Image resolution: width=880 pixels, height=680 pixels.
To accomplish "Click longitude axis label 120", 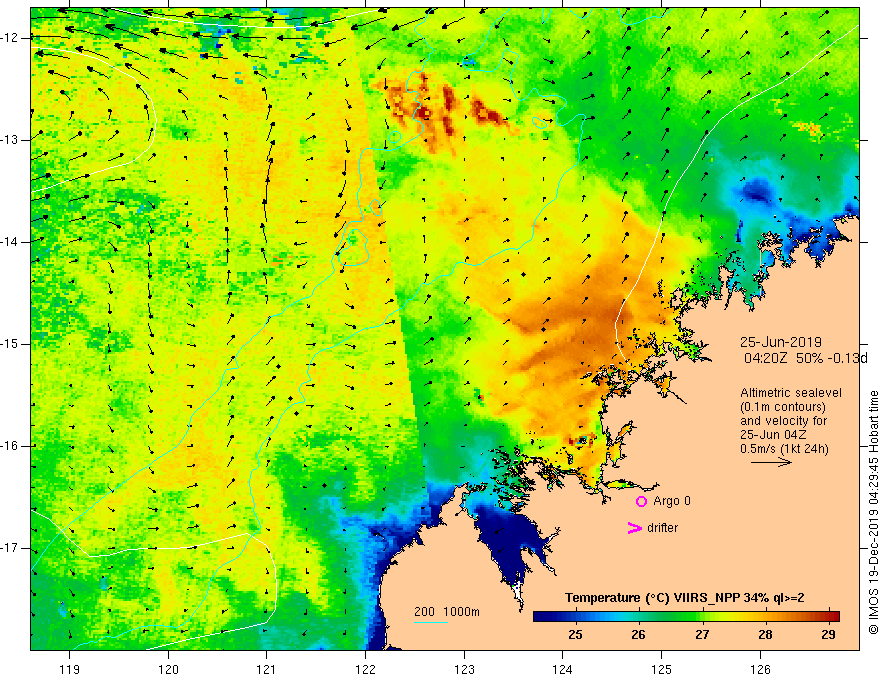I will click(168, 669).
